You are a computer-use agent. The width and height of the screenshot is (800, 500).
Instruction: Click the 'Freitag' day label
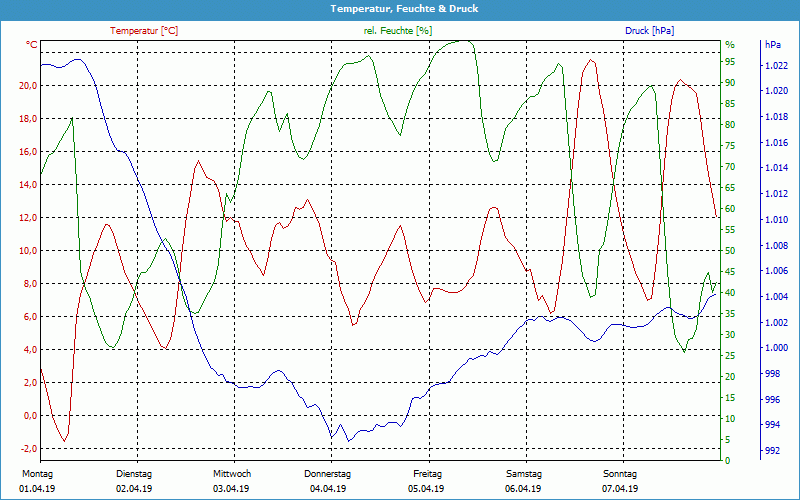click(428, 474)
